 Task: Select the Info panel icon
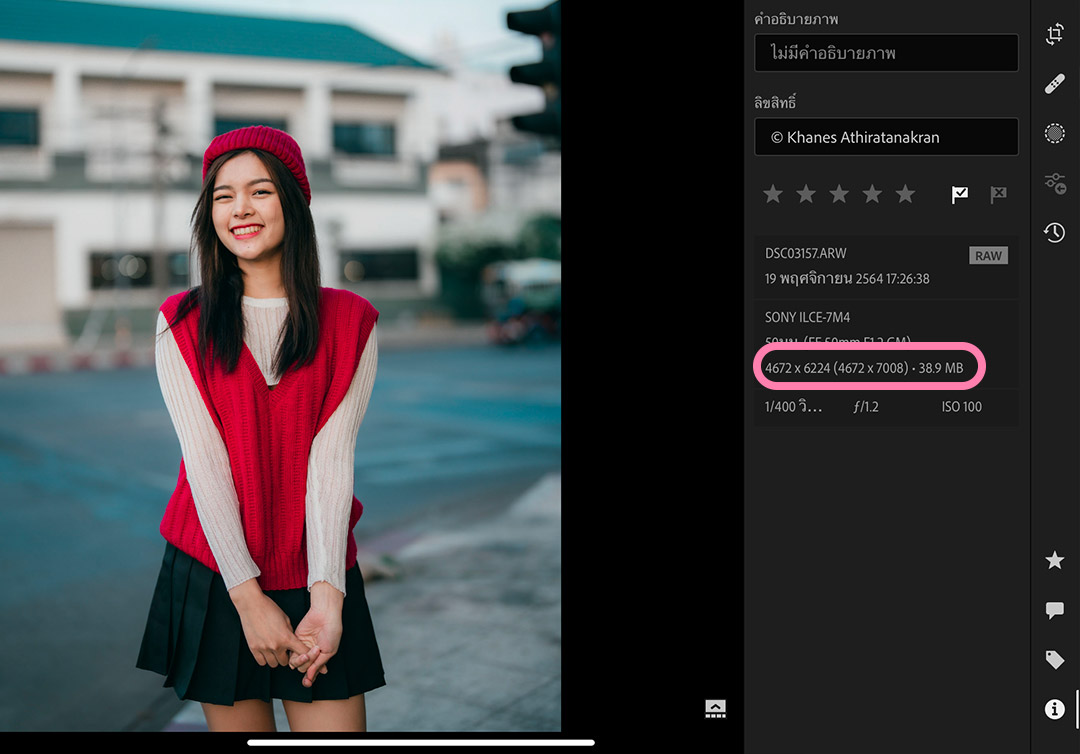[x=1055, y=709]
